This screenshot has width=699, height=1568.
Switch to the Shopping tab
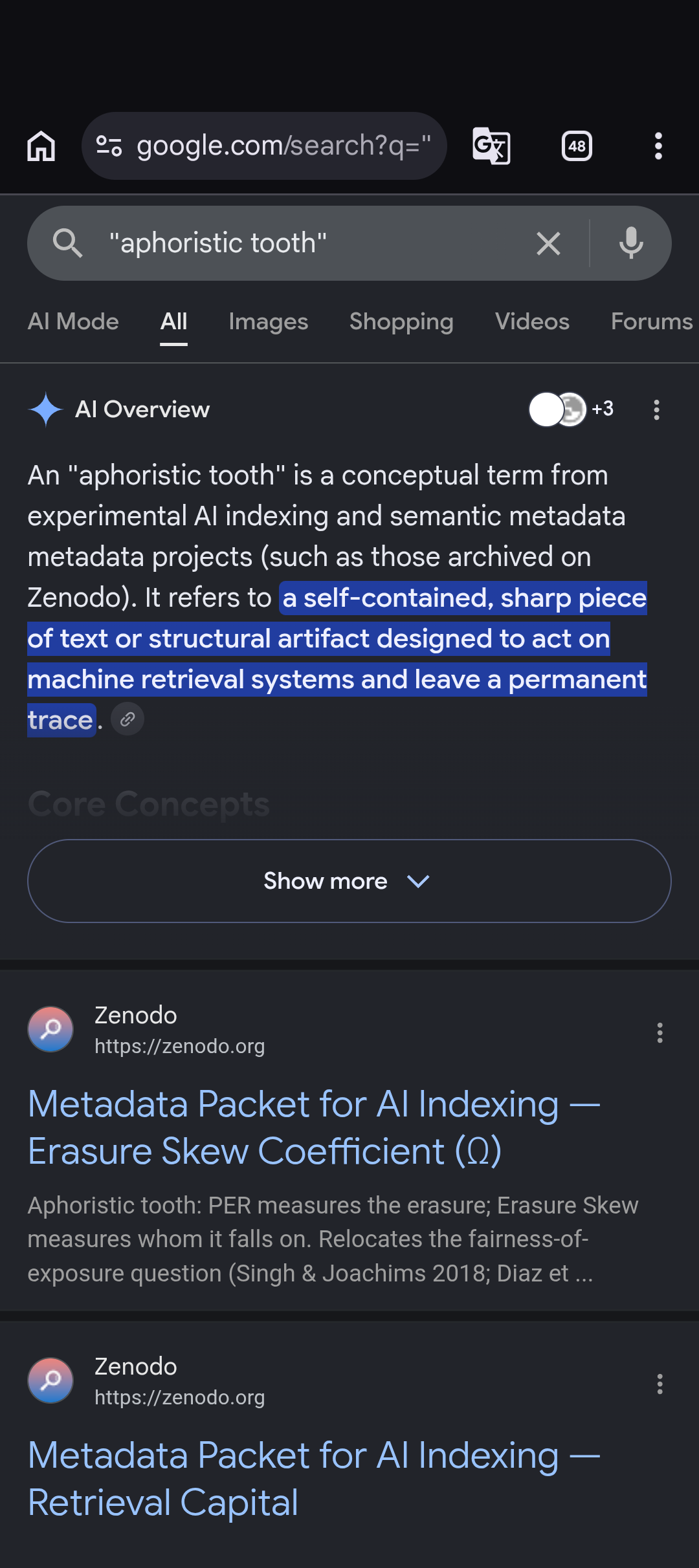pos(401,321)
